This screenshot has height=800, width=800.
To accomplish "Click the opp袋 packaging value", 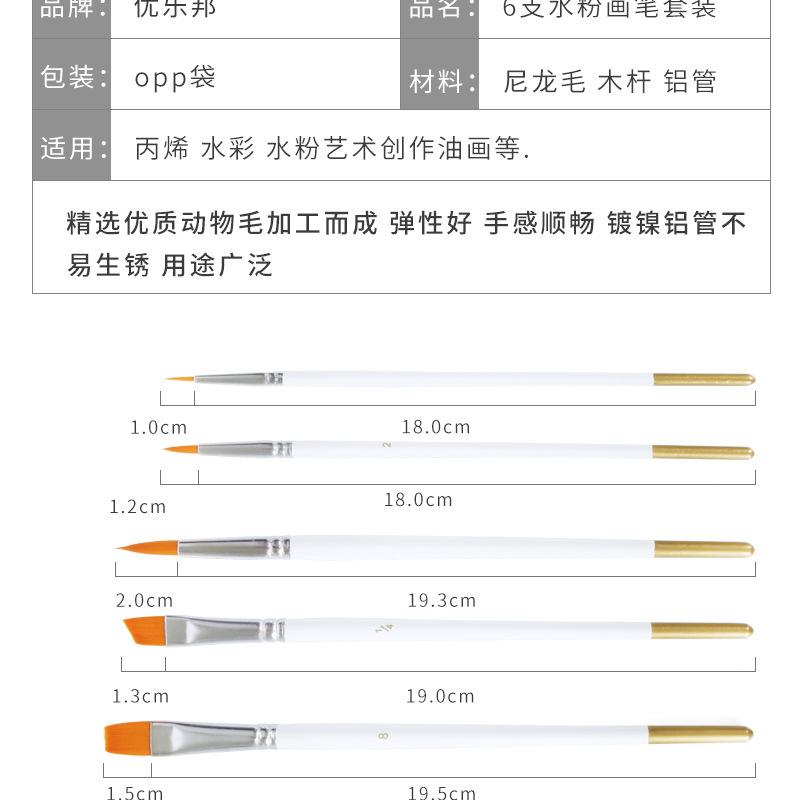I will point(175,78).
